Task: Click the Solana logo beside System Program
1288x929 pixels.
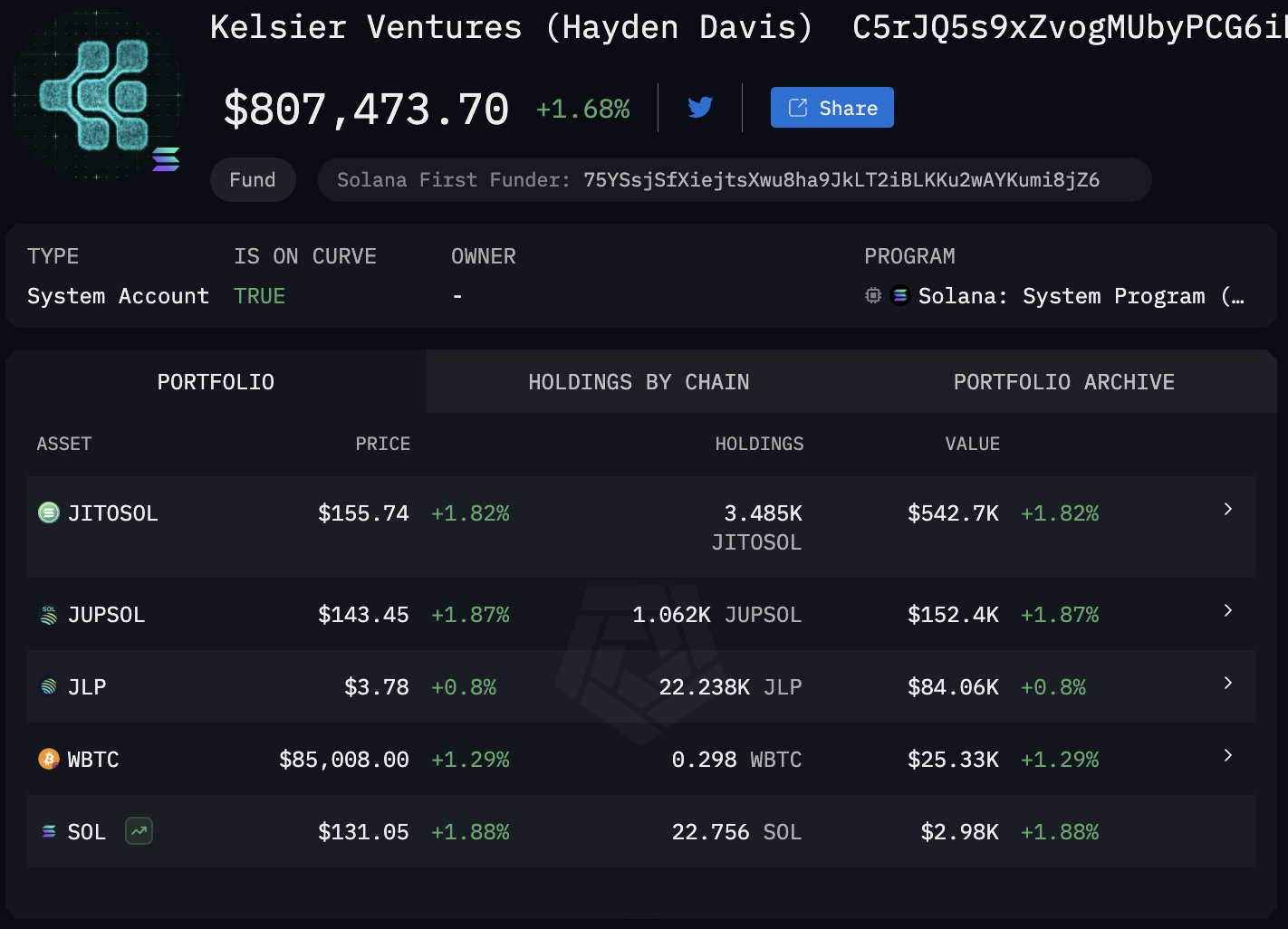Action: pos(900,295)
